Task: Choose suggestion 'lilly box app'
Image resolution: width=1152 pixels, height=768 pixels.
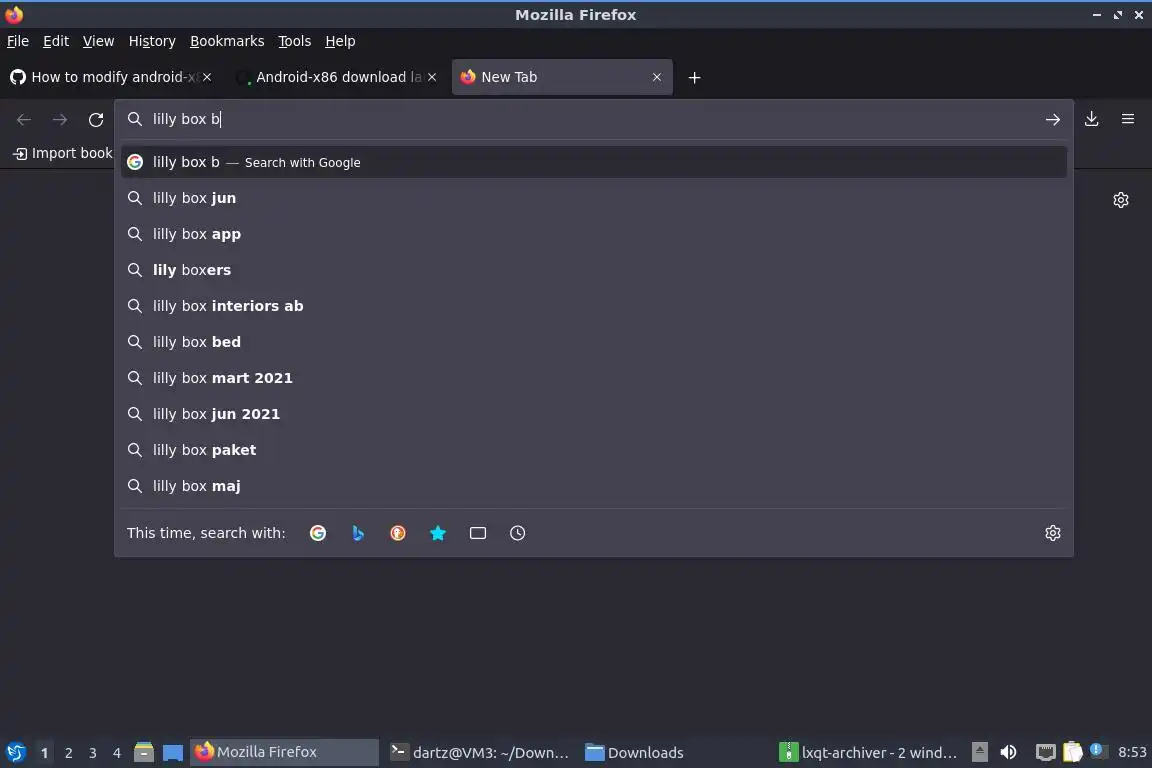Action: point(594,234)
